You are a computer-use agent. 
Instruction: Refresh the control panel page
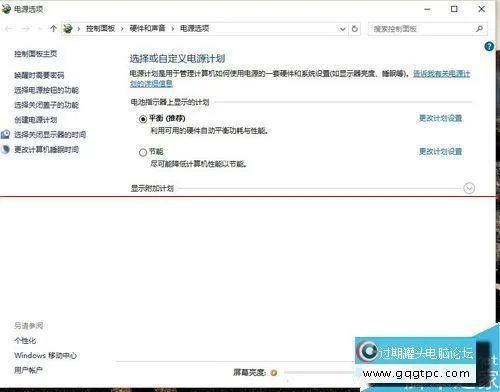(x=355, y=29)
